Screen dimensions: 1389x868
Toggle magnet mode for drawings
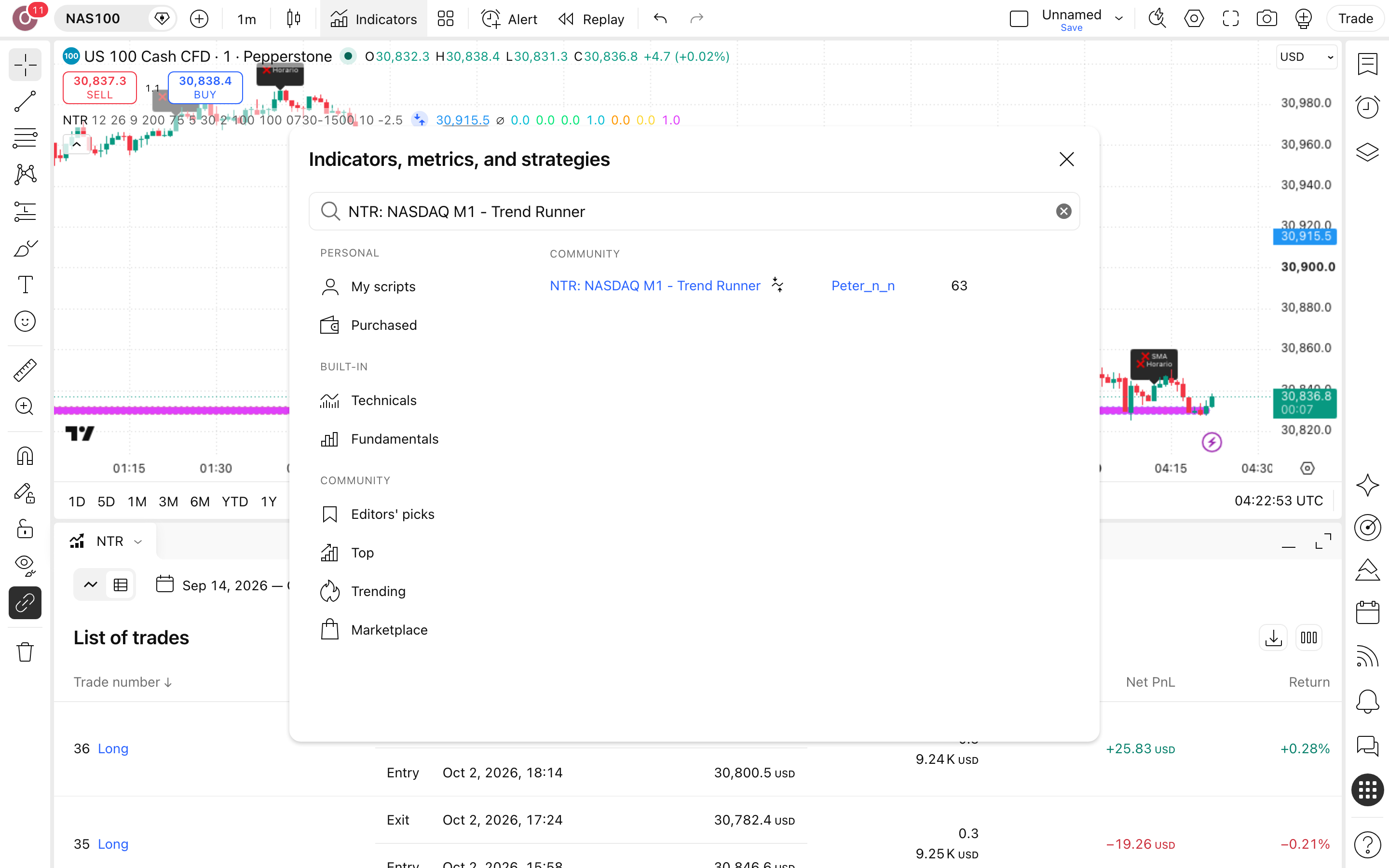pos(25,456)
